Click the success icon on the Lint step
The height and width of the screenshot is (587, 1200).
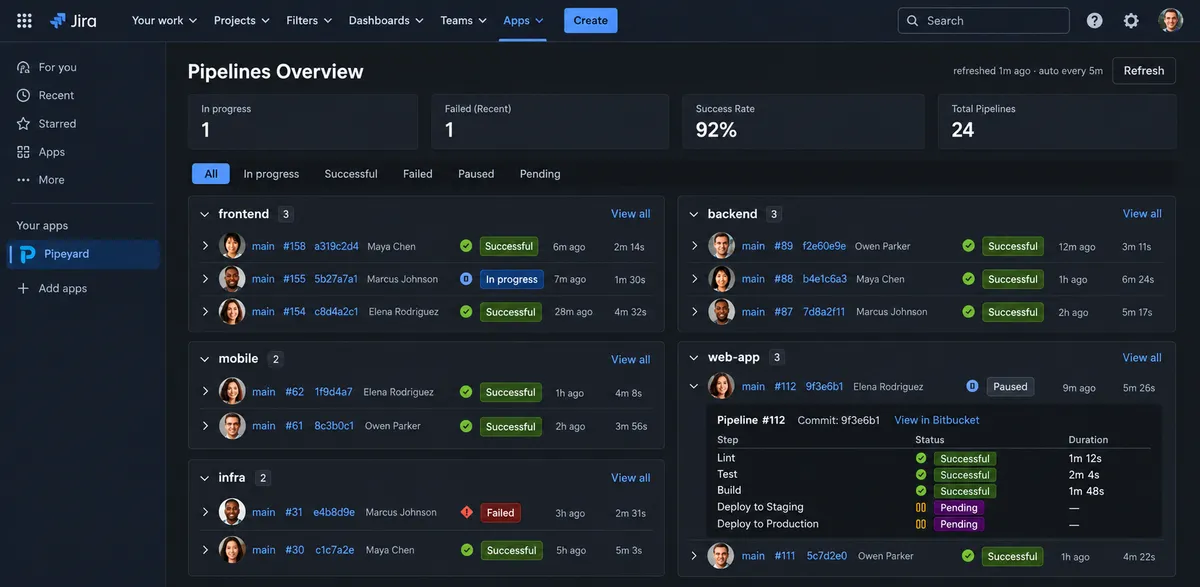(921, 458)
